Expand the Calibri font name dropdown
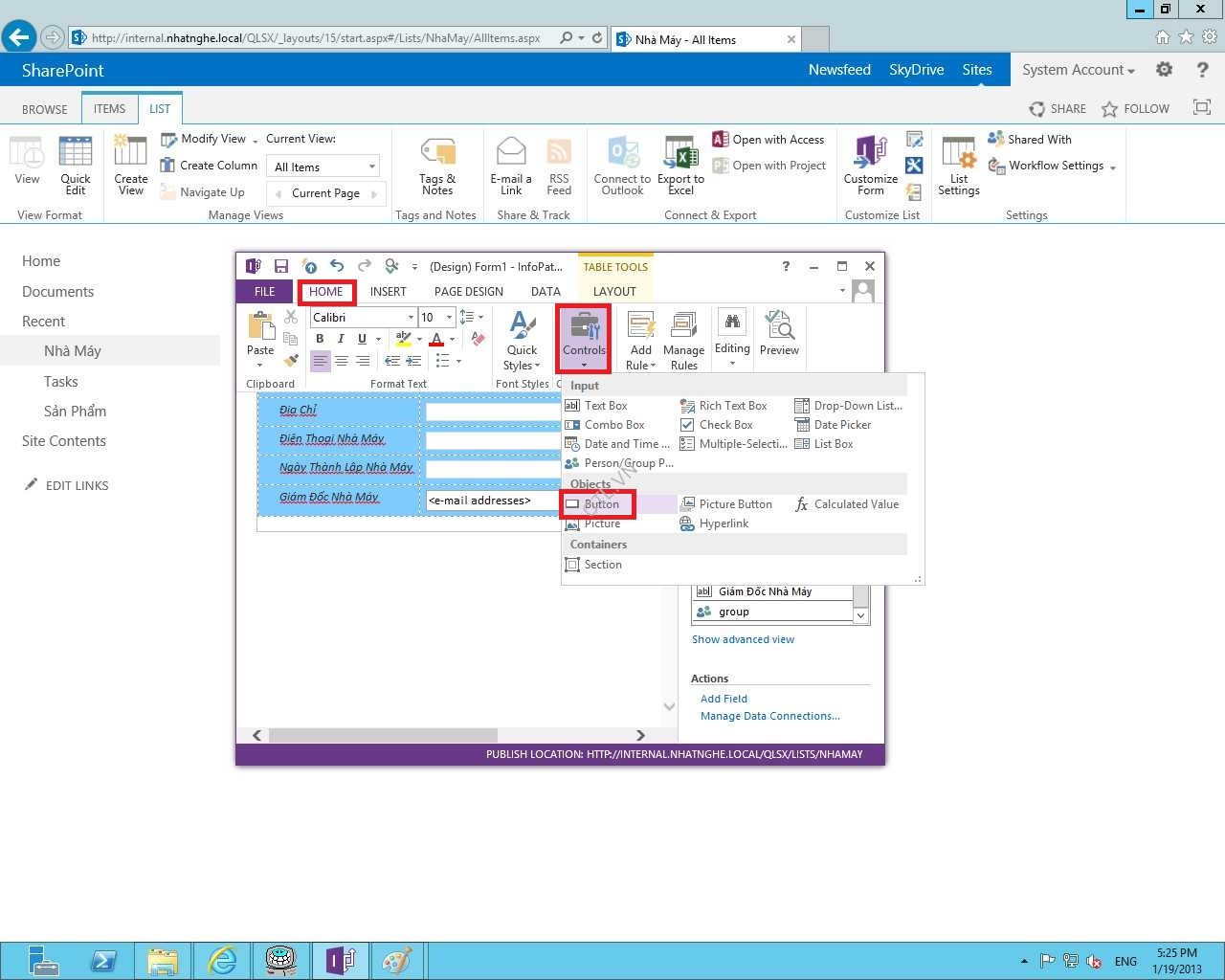1225x980 pixels. click(411, 318)
